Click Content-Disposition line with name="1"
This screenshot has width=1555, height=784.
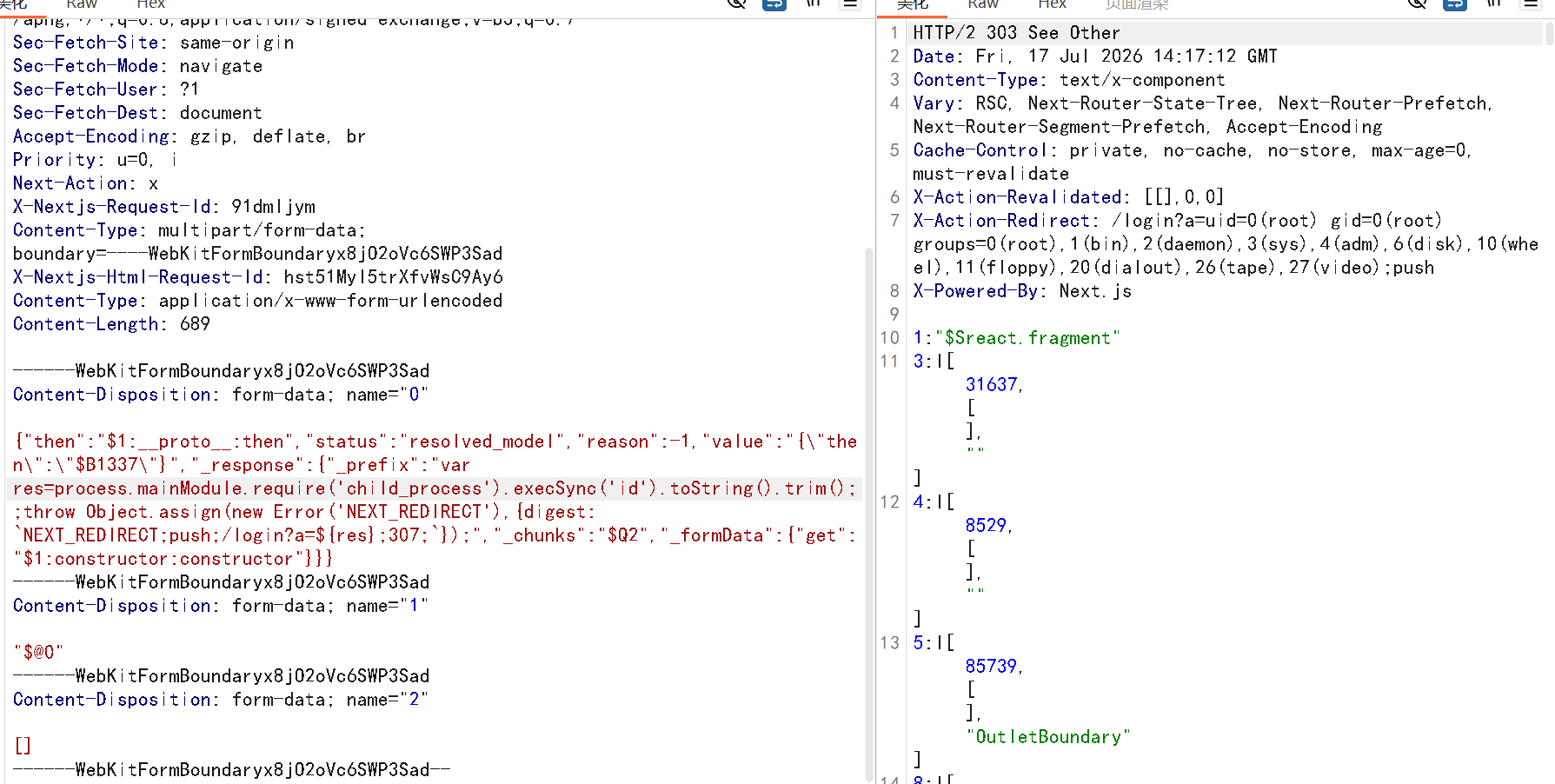[220, 606]
